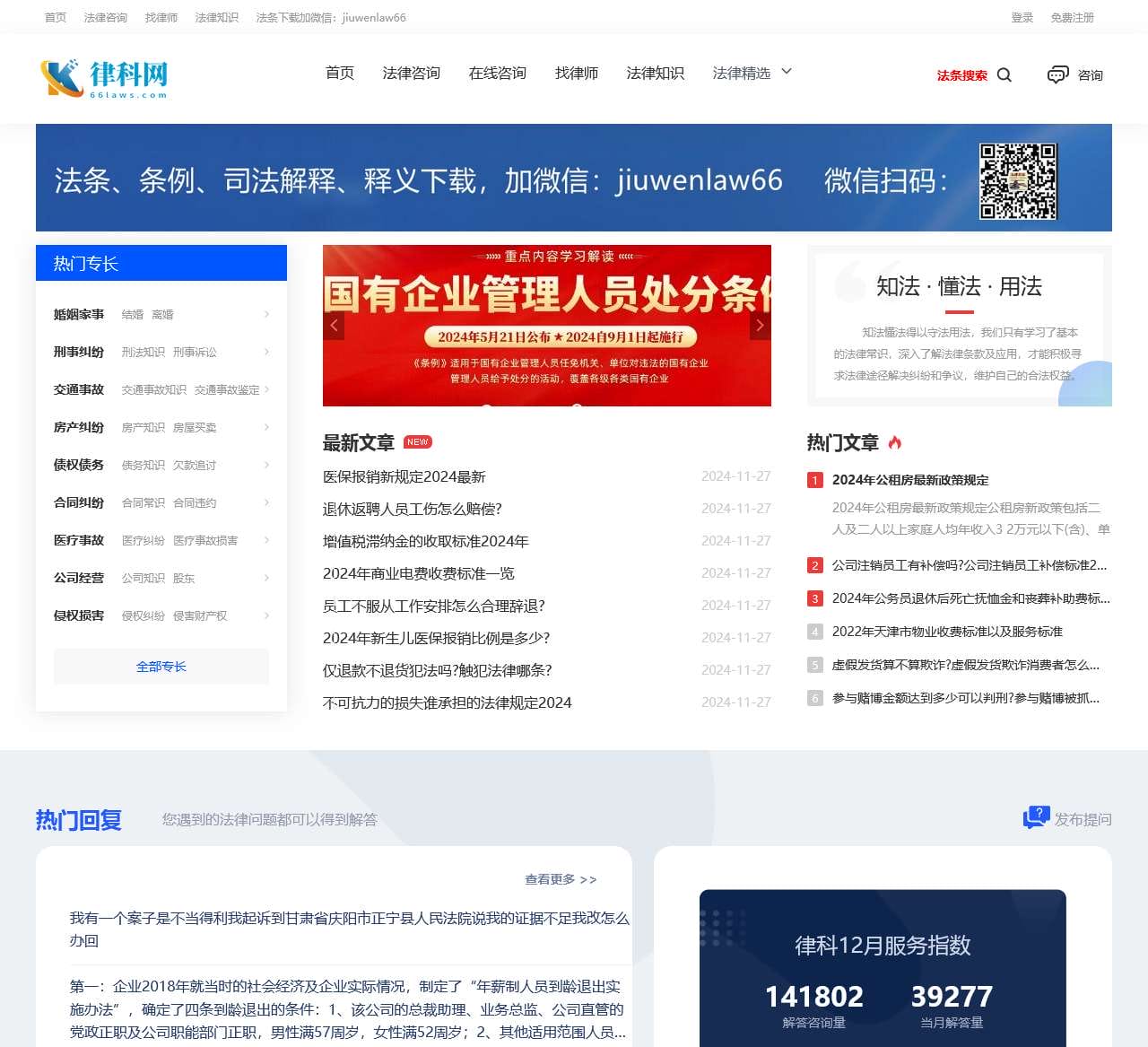
Task: Expand the 医疗事故 category chevron
Action: (x=266, y=540)
